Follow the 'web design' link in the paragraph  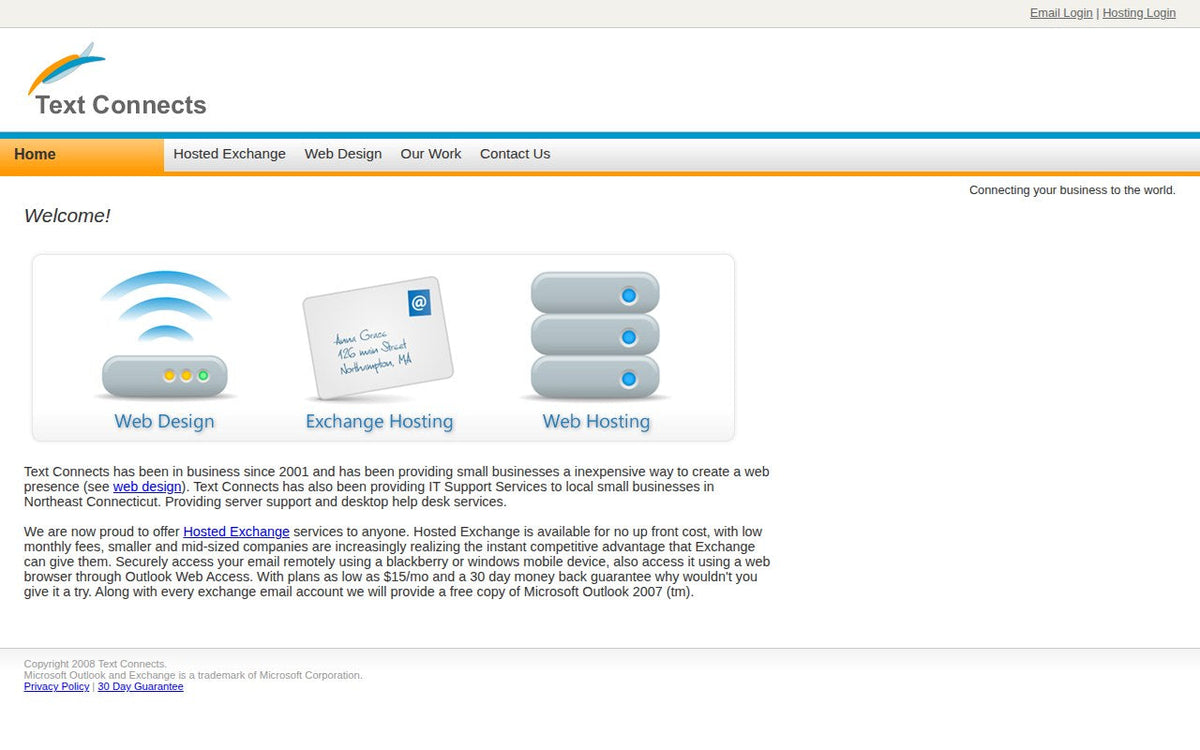point(147,487)
